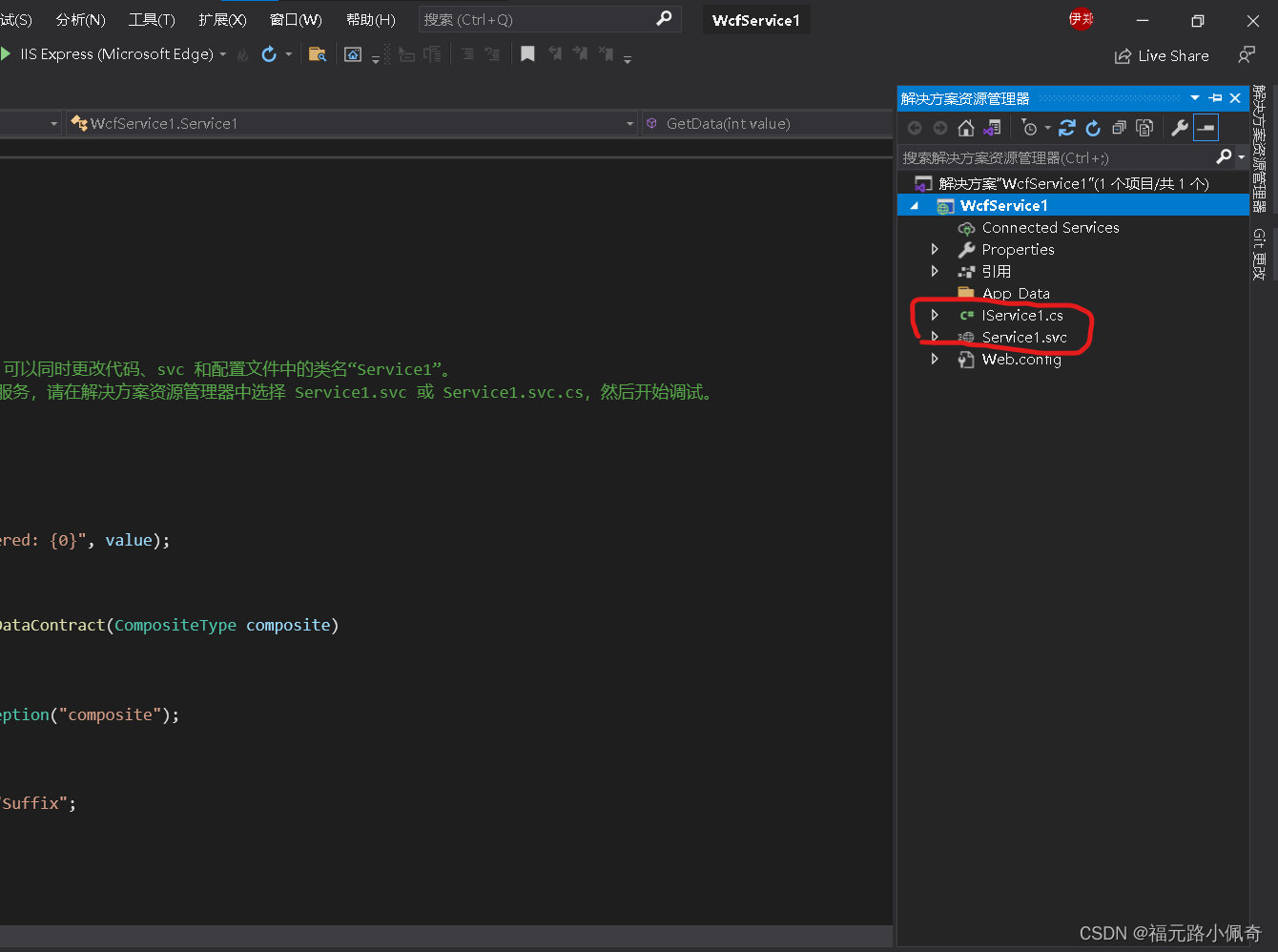1278x952 pixels.
Task: Click the Home icon in Solution Explorer
Action: tap(966, 128)
